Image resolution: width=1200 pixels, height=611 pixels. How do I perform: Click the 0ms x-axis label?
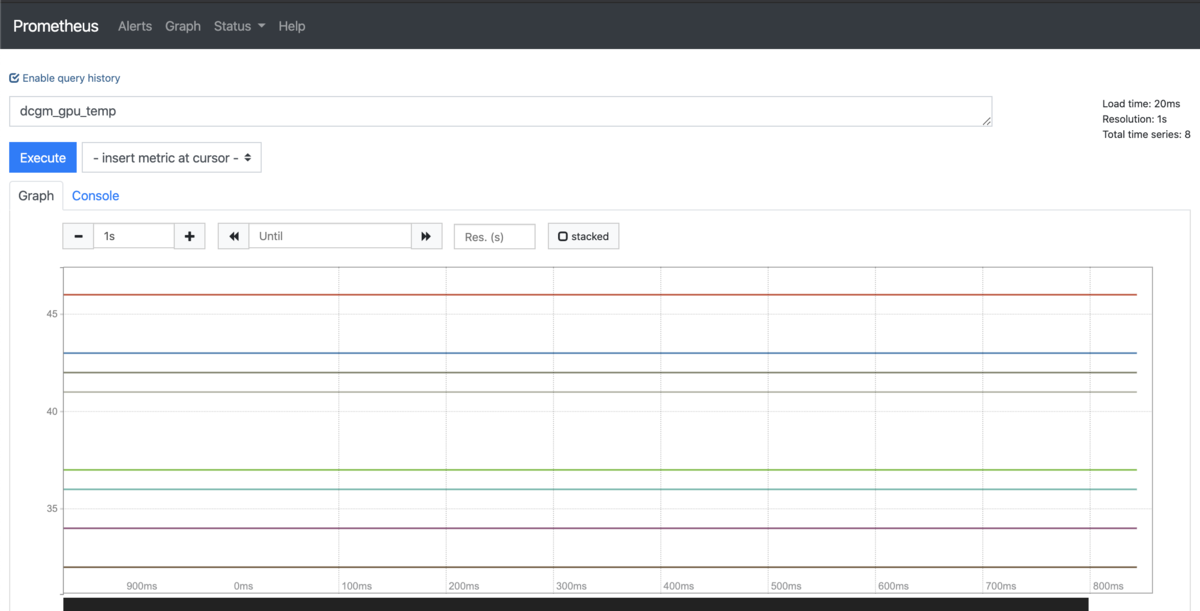243,586
